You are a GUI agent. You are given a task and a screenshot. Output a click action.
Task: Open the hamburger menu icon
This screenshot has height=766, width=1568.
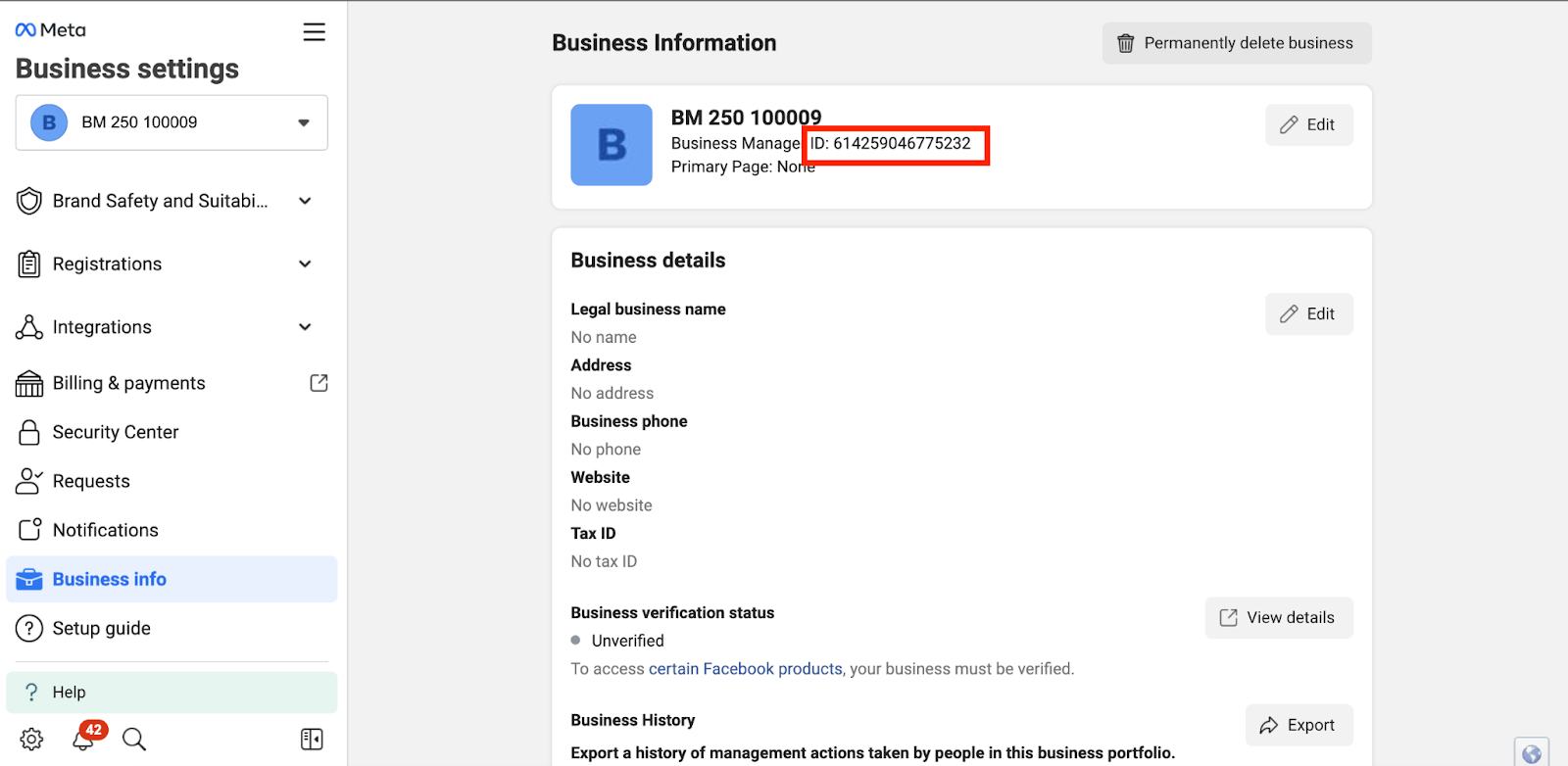314,32
